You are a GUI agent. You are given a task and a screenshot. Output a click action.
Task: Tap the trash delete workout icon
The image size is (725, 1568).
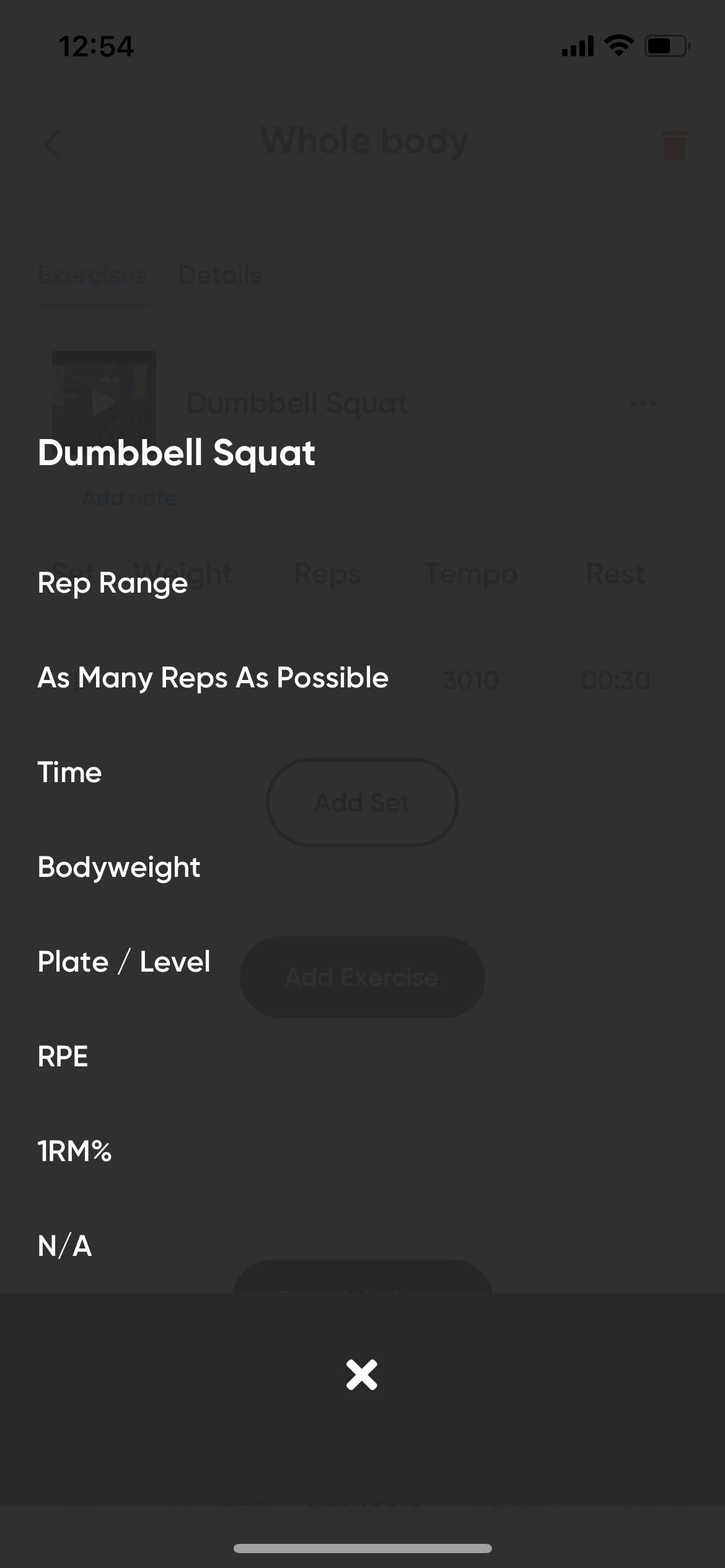pyautogui.click(x=674, y=145)
